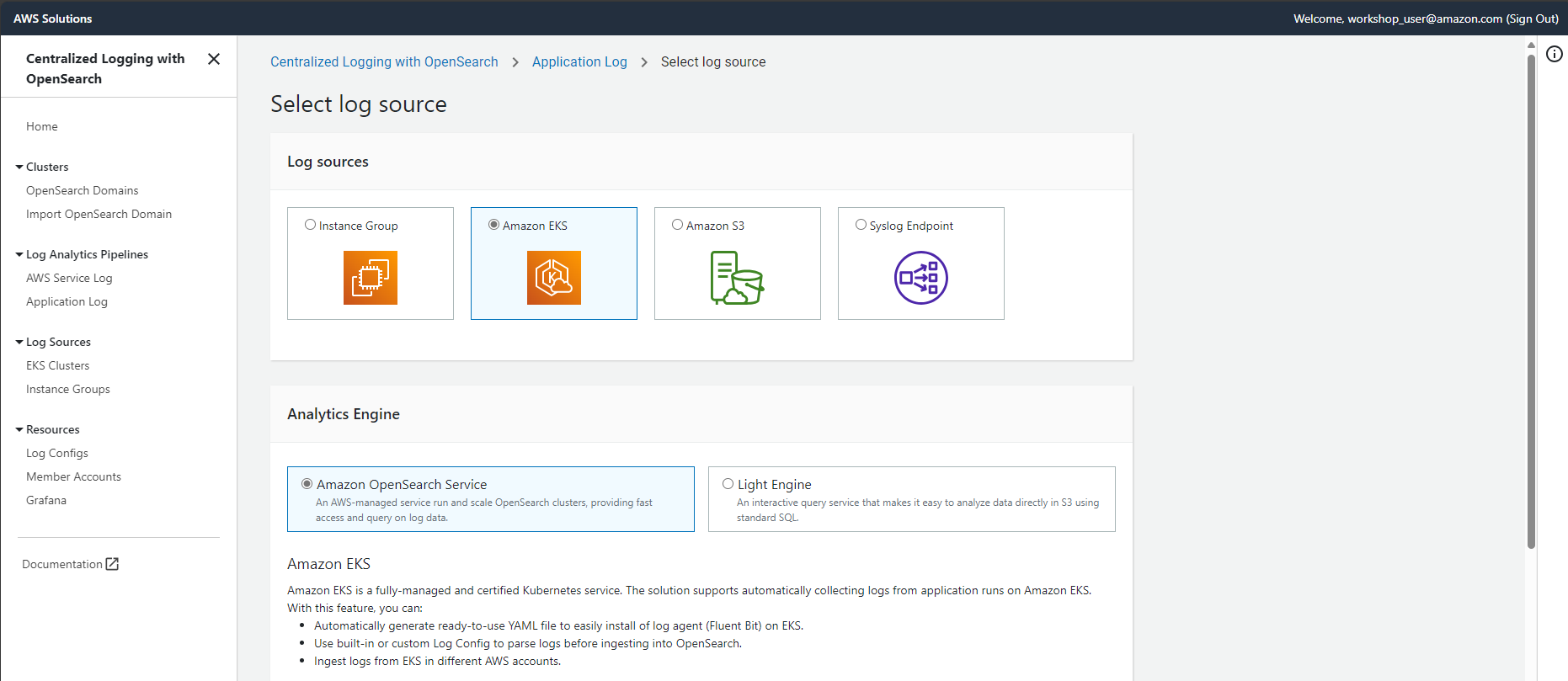Click the page vertical scrollbar

[x=1531, y=301]
